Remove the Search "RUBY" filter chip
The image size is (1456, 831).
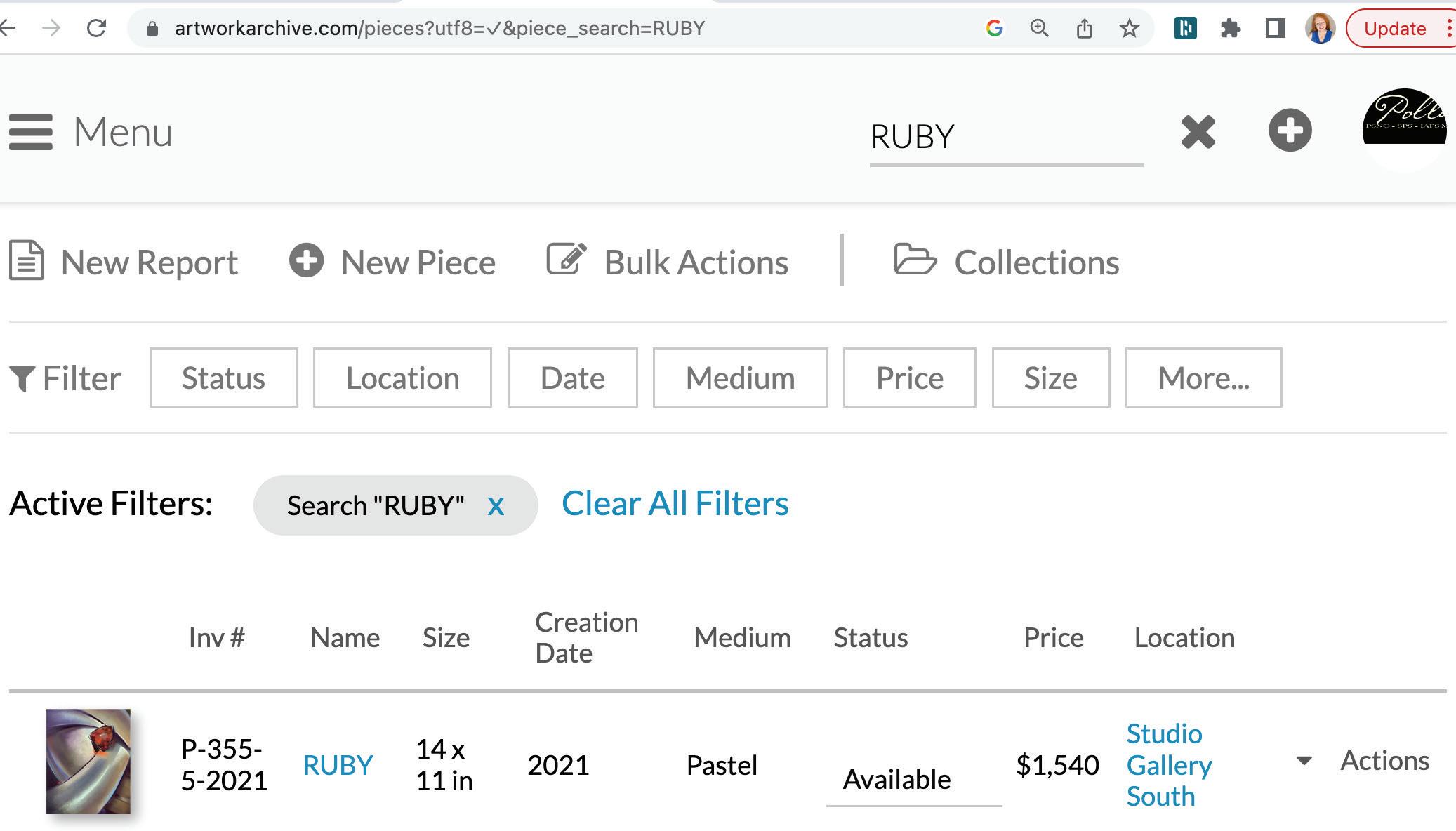click(496, 505)
